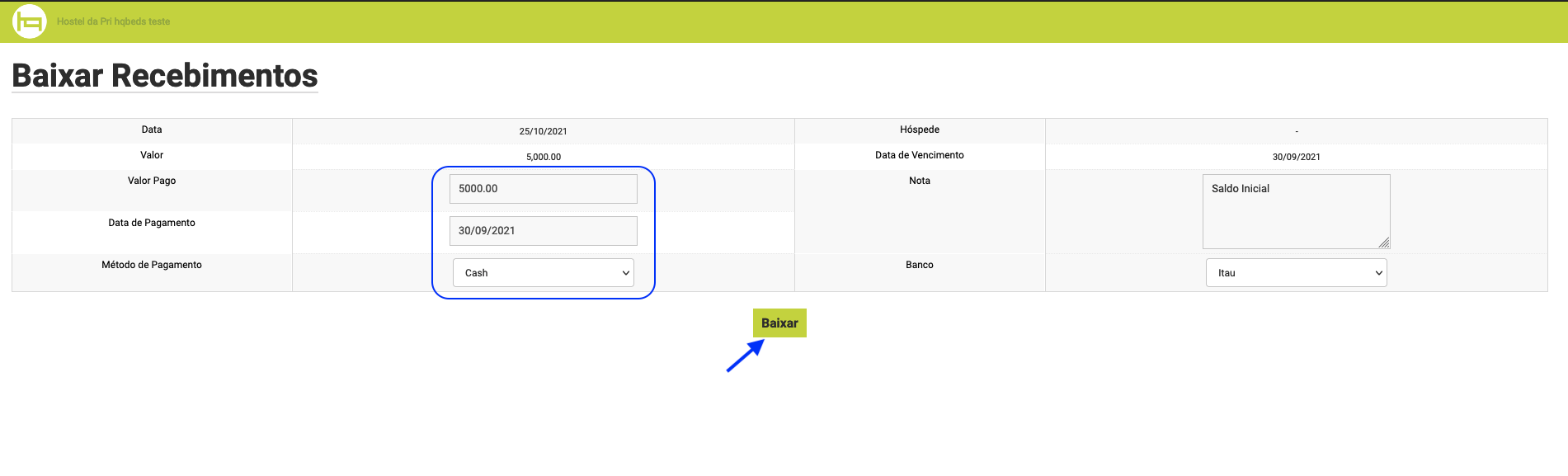Grab the Nota textarea resize handle
This screenshot has height=476, width=1568.
[1384, 243]
